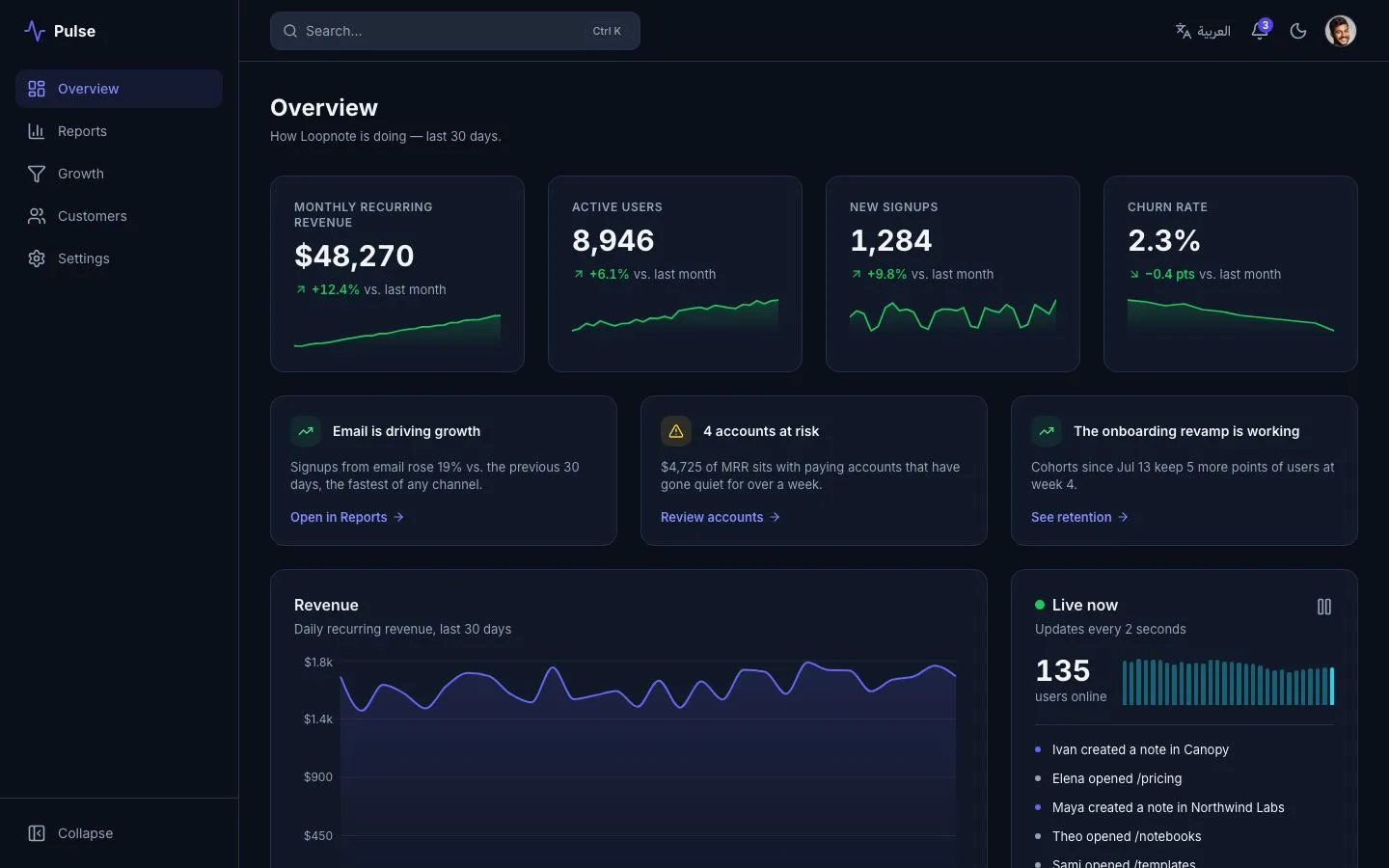Click 'Elena opened /pricing' entry
This screenshot has width=1389, height=868.
pyautogui.click(x=1117, y=778)
